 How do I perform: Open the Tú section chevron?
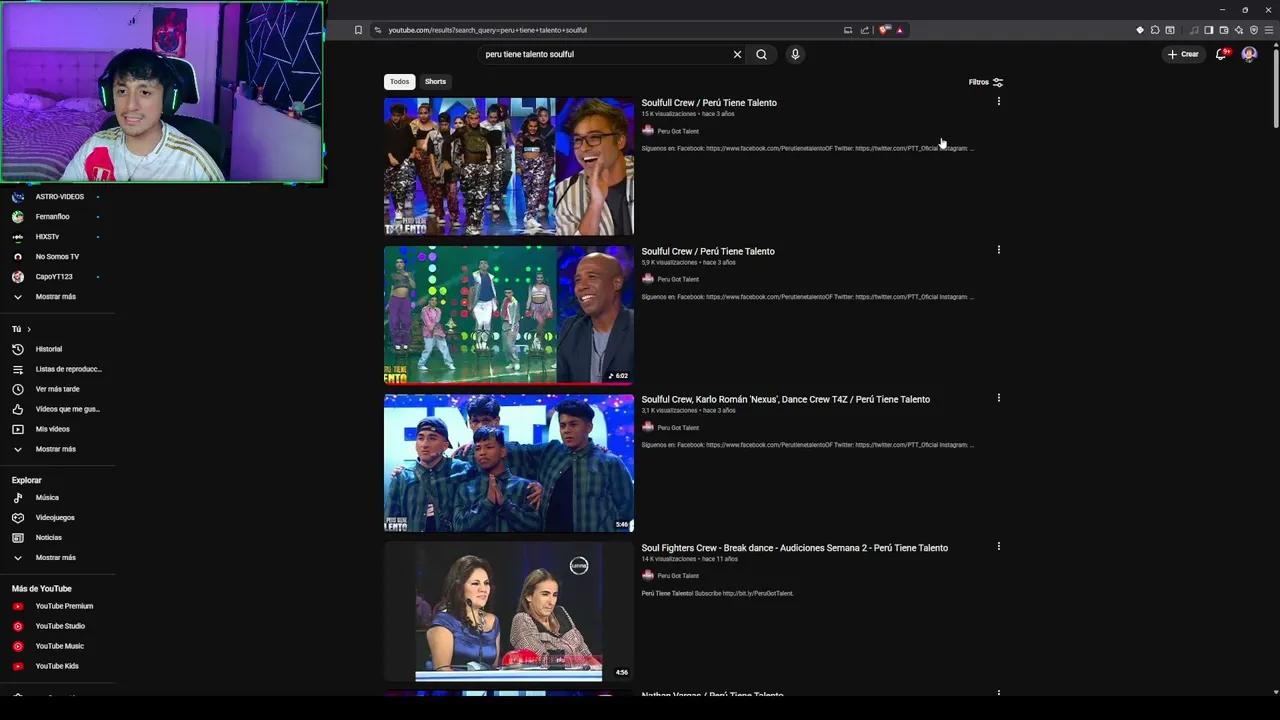(29, 329)
